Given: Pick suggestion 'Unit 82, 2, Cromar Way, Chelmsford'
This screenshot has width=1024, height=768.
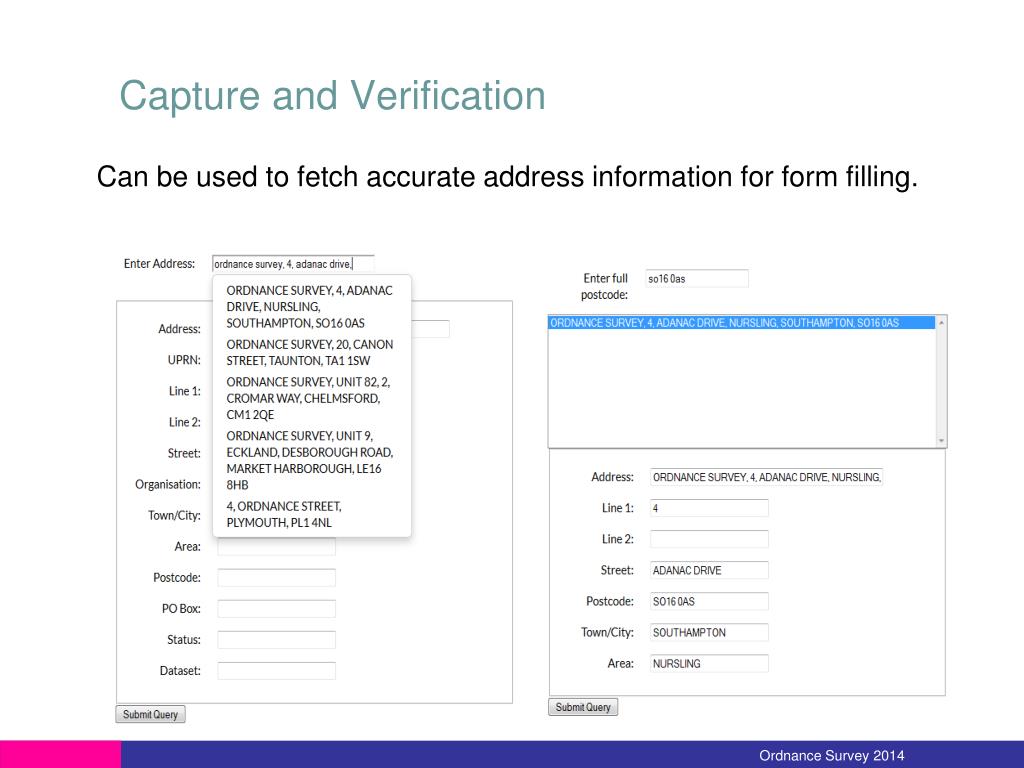Looking at the screenshot, I should click(x=311, y=398).
